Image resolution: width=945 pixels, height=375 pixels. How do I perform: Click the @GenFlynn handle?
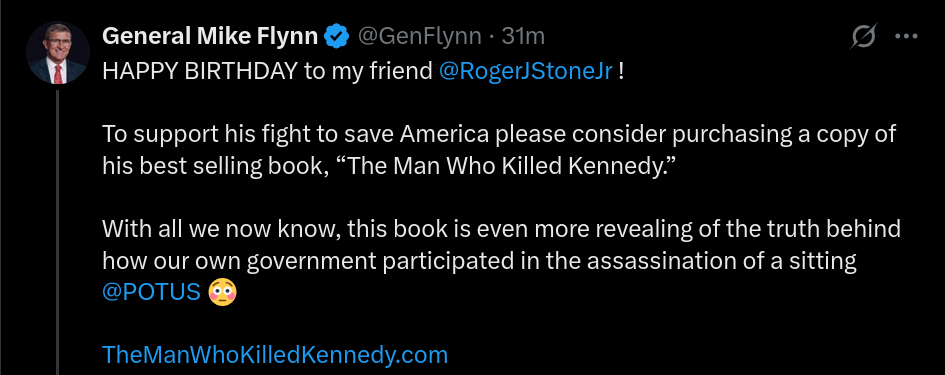coord(420,37)
